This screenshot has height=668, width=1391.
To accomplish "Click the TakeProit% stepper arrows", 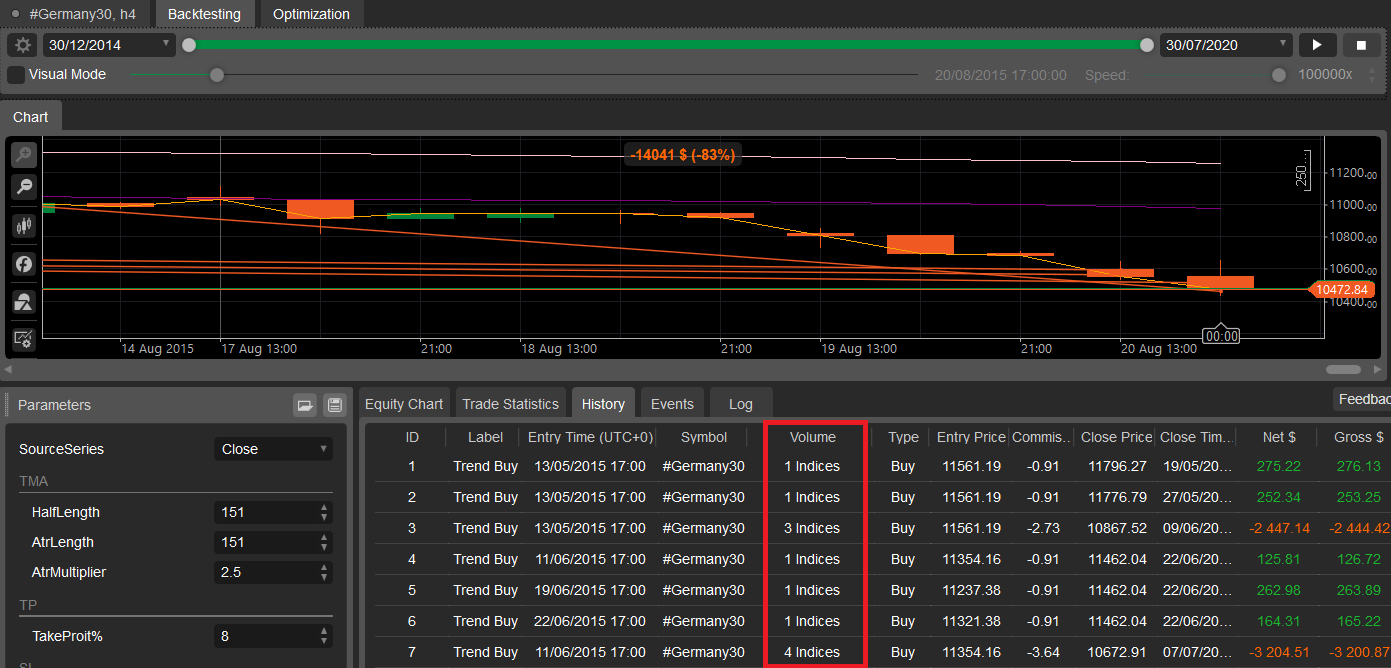I will (x=324, y=636).
